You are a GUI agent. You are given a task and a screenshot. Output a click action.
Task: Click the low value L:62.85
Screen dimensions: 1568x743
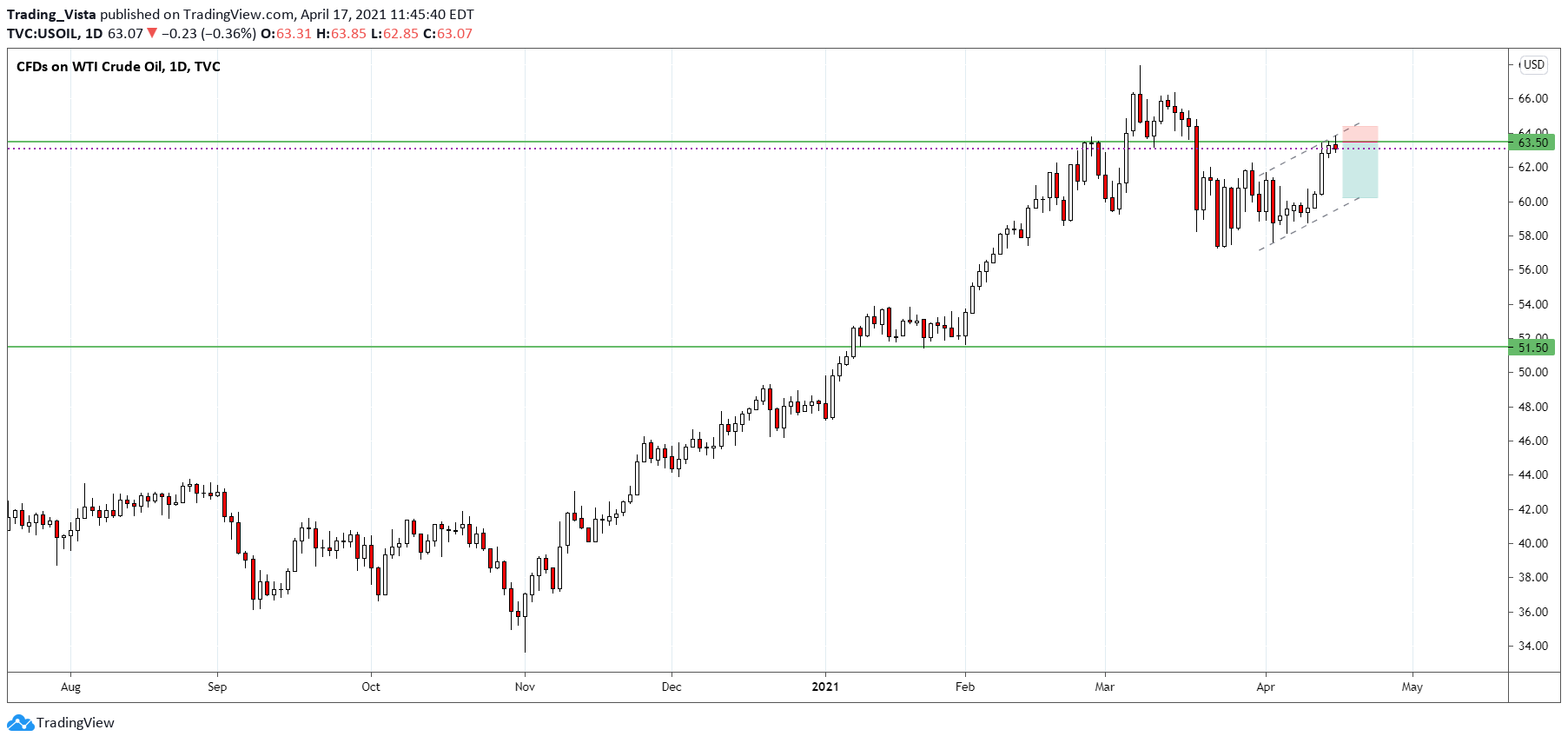(394, 33)
